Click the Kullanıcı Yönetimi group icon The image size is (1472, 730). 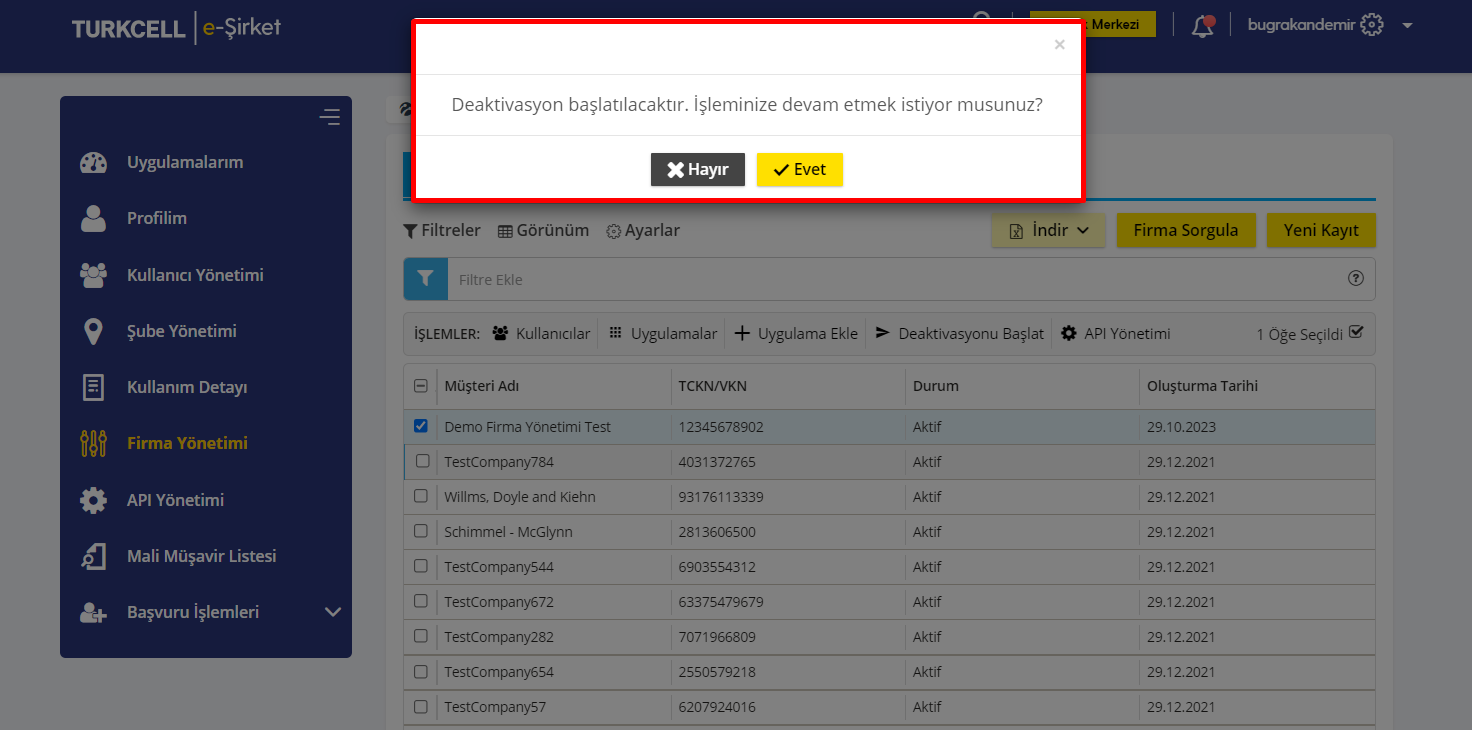pos(93,275)
